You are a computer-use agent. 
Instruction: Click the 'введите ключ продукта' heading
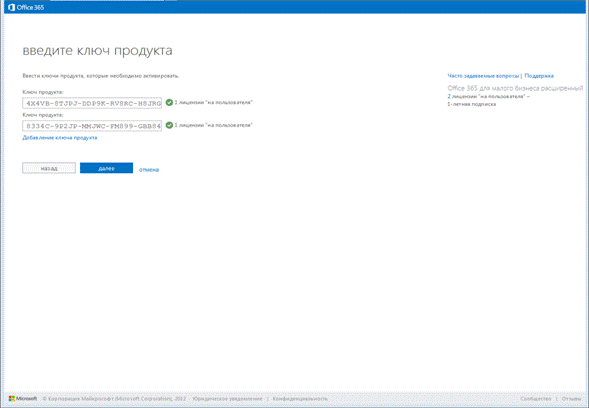pyautogui.click(x=98, y=51)
